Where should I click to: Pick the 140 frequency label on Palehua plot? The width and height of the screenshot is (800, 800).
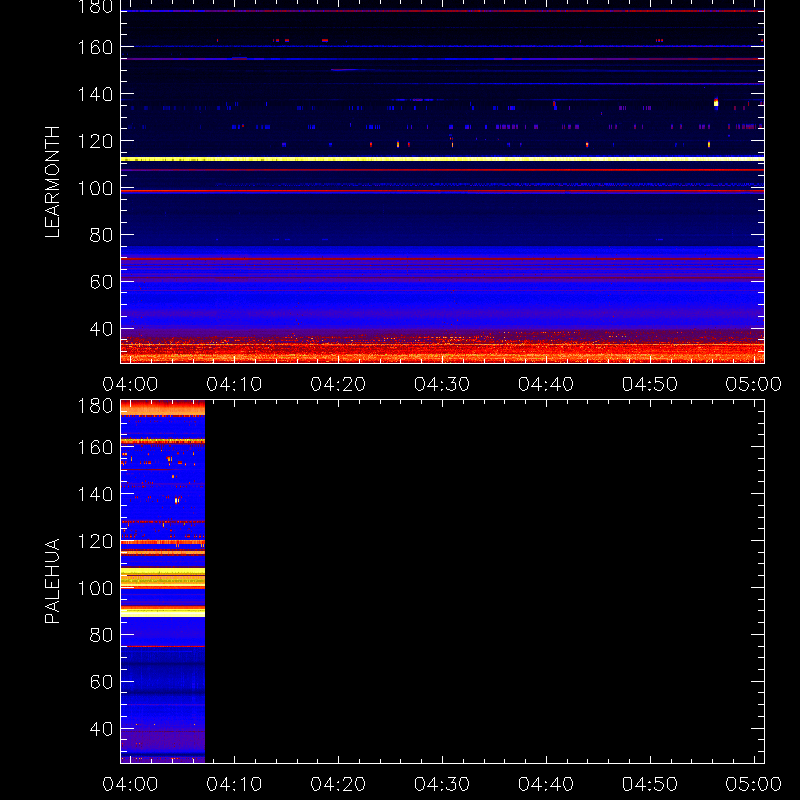(x=95, y=494)
